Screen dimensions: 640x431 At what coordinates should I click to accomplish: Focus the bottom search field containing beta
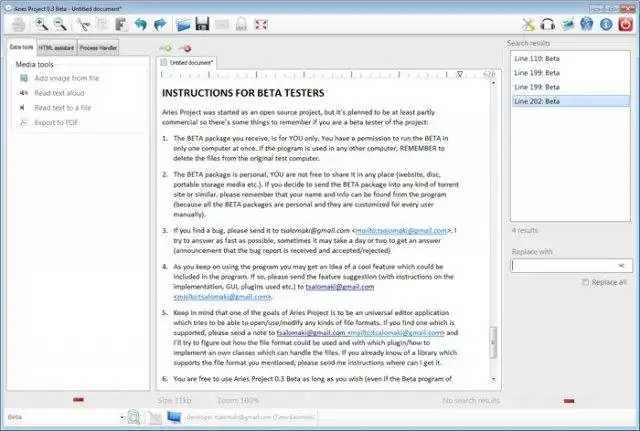(x=63, y=417)
